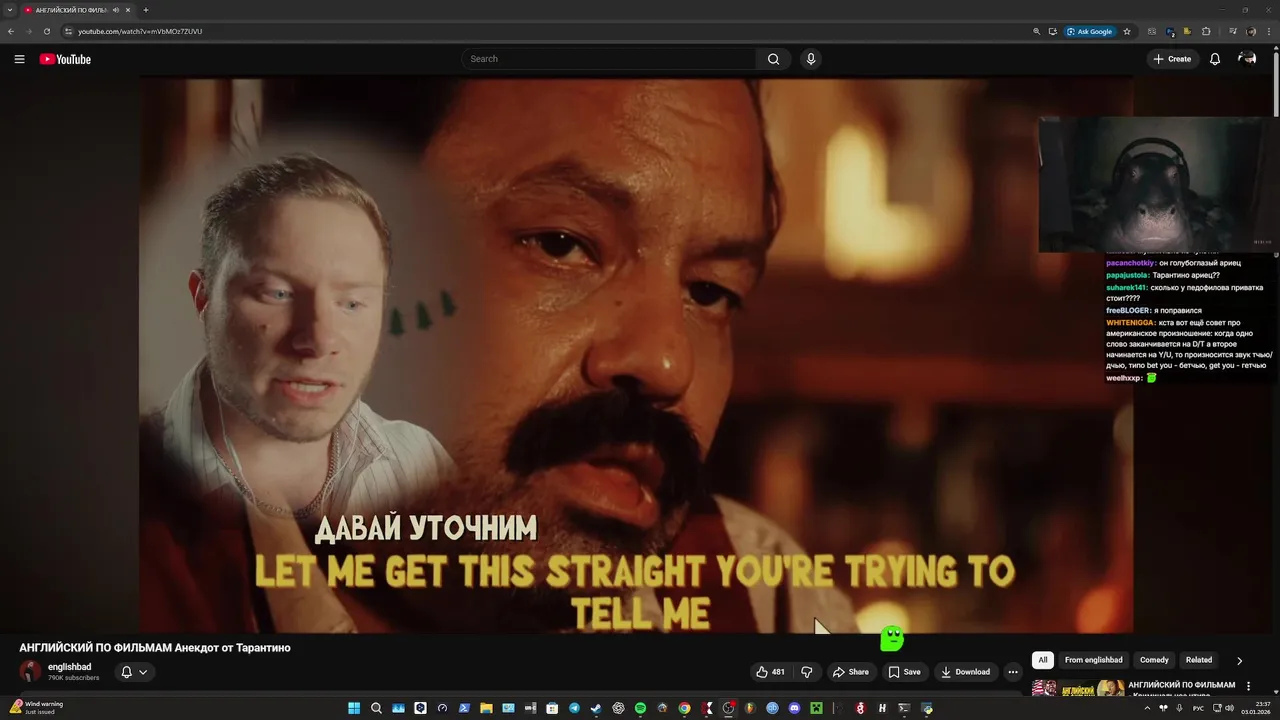Image resolution: width=1280 pixels, height=720 pixels.
Task: Open the browser zoom magnifier icon
Action: tap(1037, 31)
